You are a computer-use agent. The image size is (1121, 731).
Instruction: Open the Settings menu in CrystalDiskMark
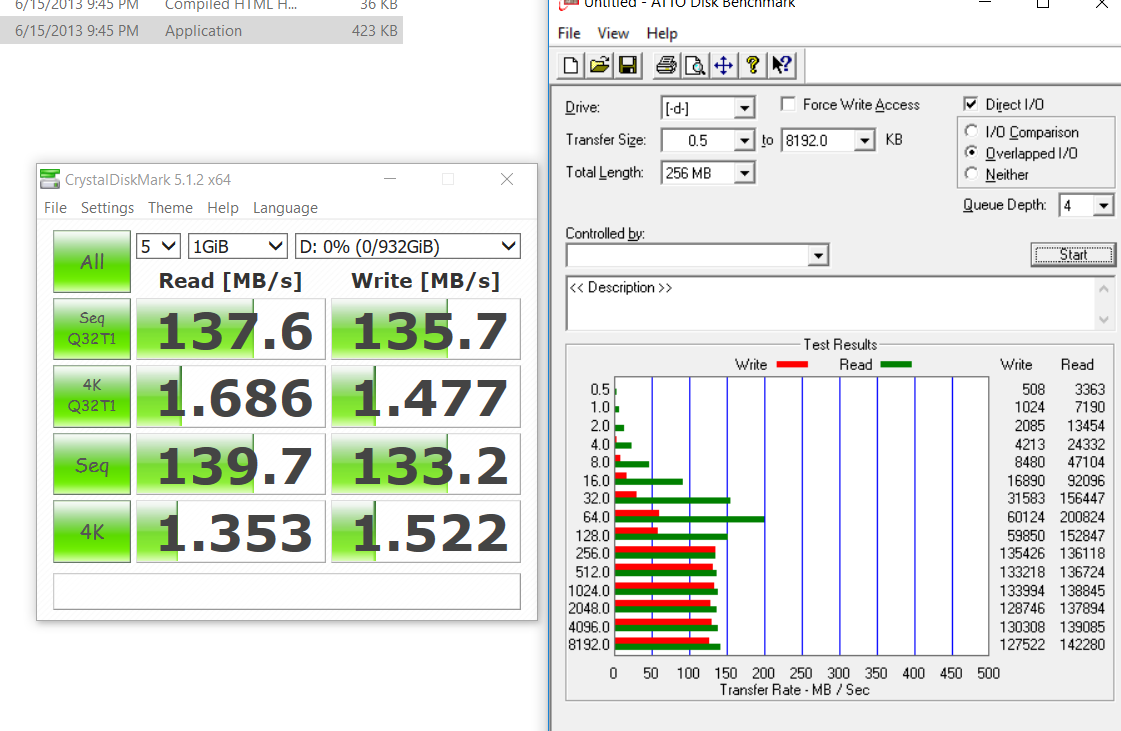pyautogui.click(x=107, y=208)
